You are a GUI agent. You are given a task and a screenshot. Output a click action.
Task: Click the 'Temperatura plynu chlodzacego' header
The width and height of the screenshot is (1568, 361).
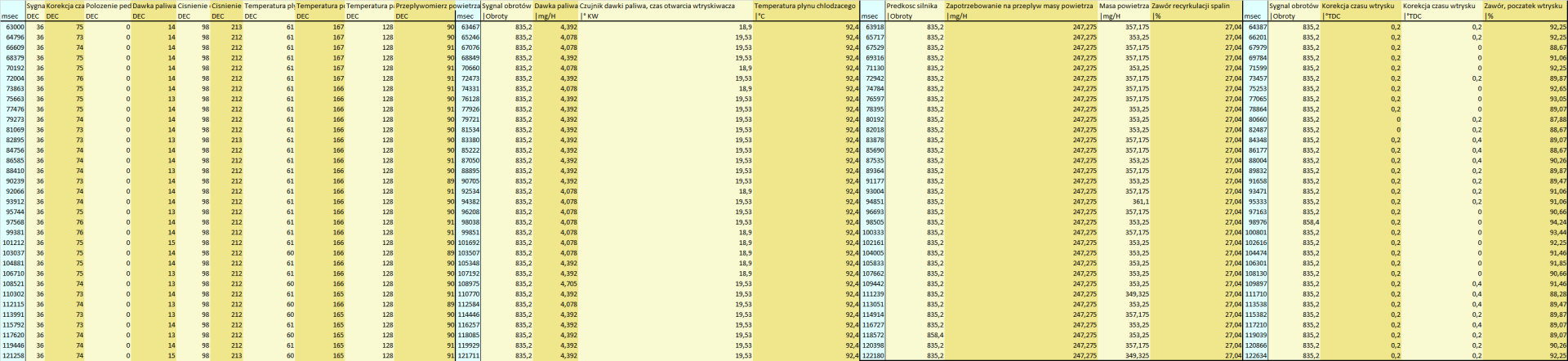tap(807, 6)
